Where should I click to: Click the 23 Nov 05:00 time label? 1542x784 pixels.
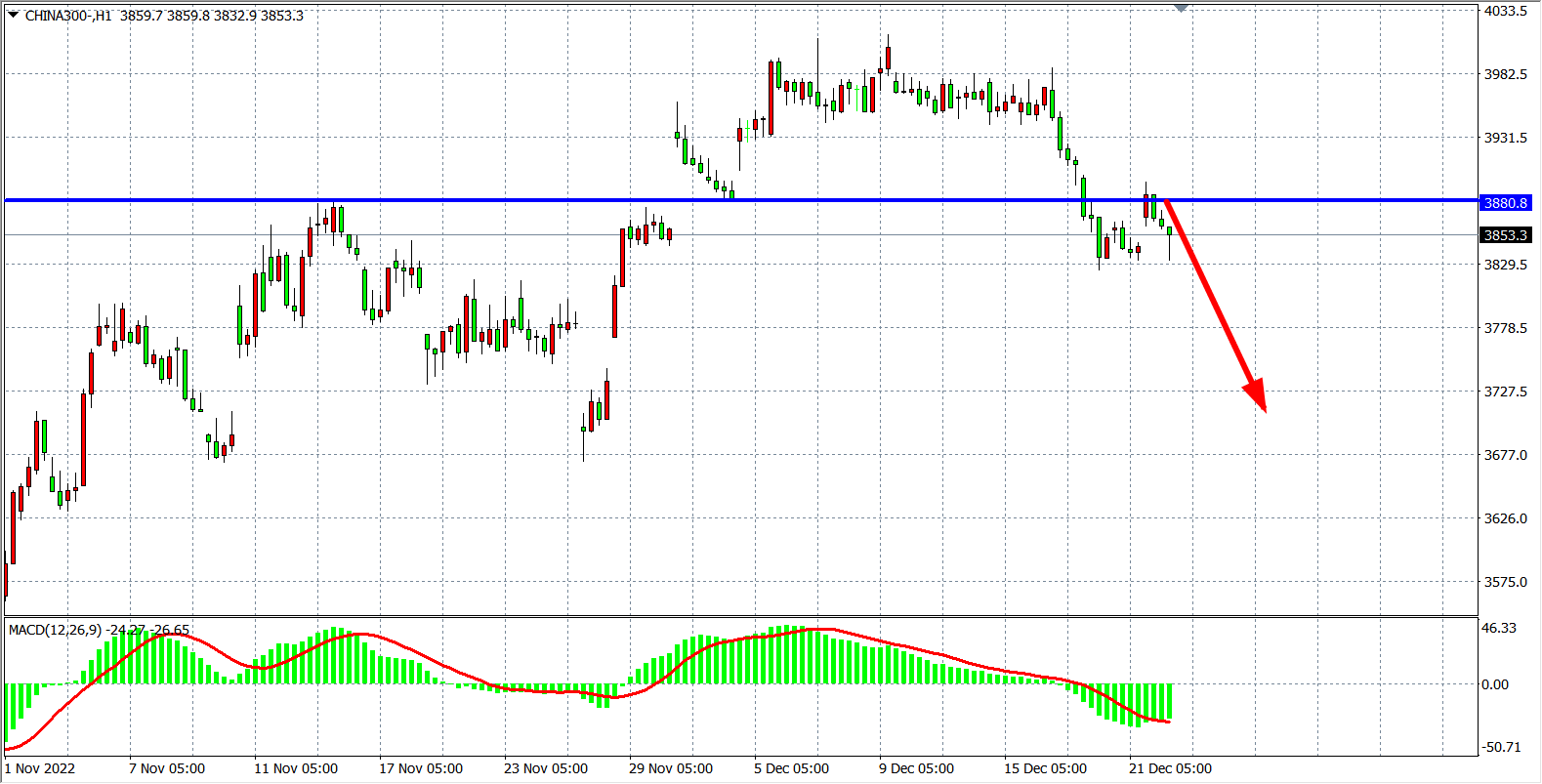pyautogui.click(x=546, y=768)
